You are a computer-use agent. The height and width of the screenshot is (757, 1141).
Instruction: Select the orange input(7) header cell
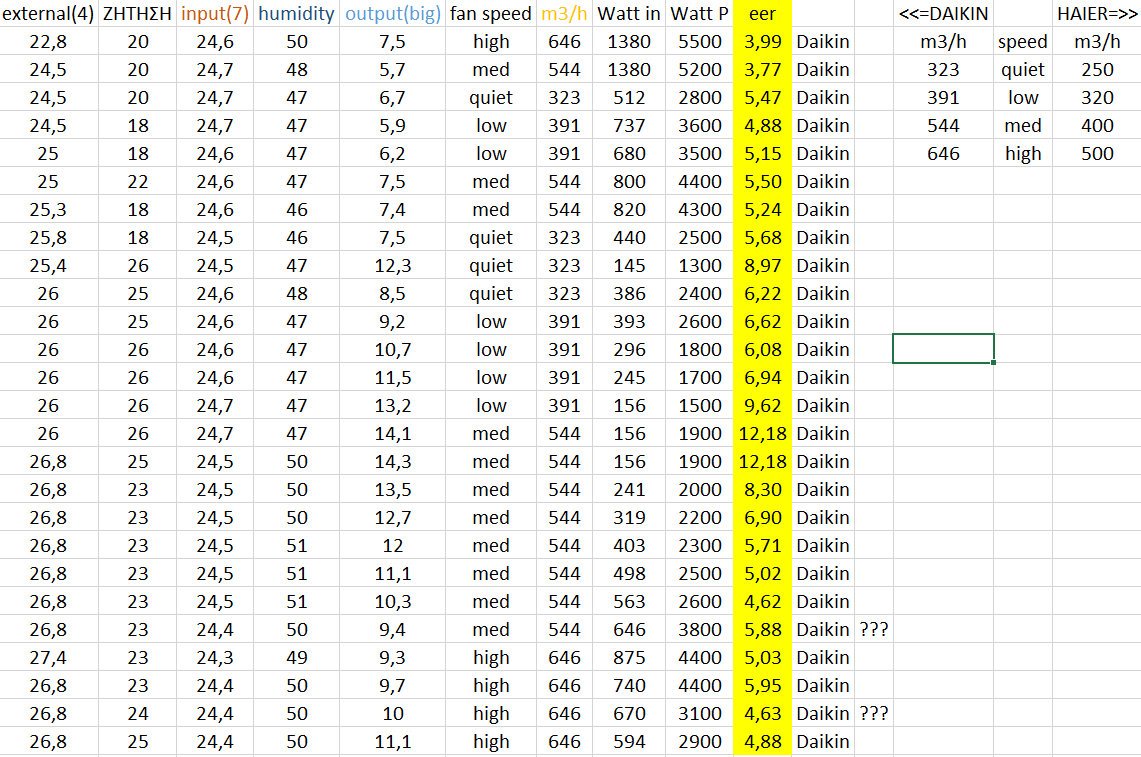215,14
